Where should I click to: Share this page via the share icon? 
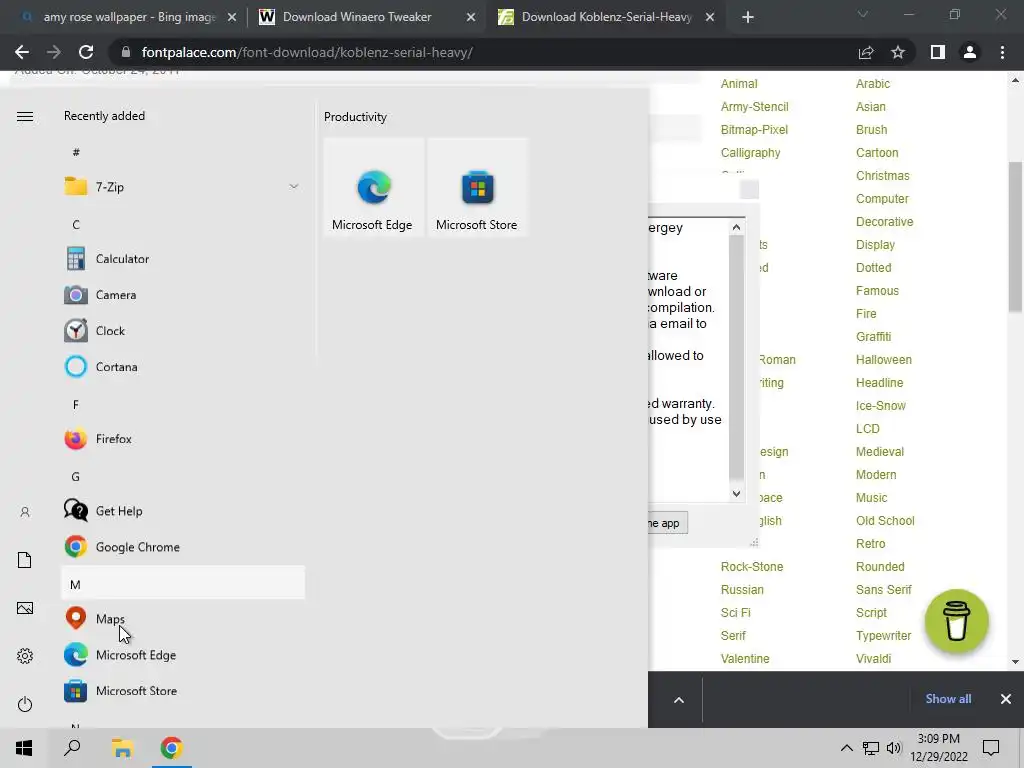tap(866, 52)
